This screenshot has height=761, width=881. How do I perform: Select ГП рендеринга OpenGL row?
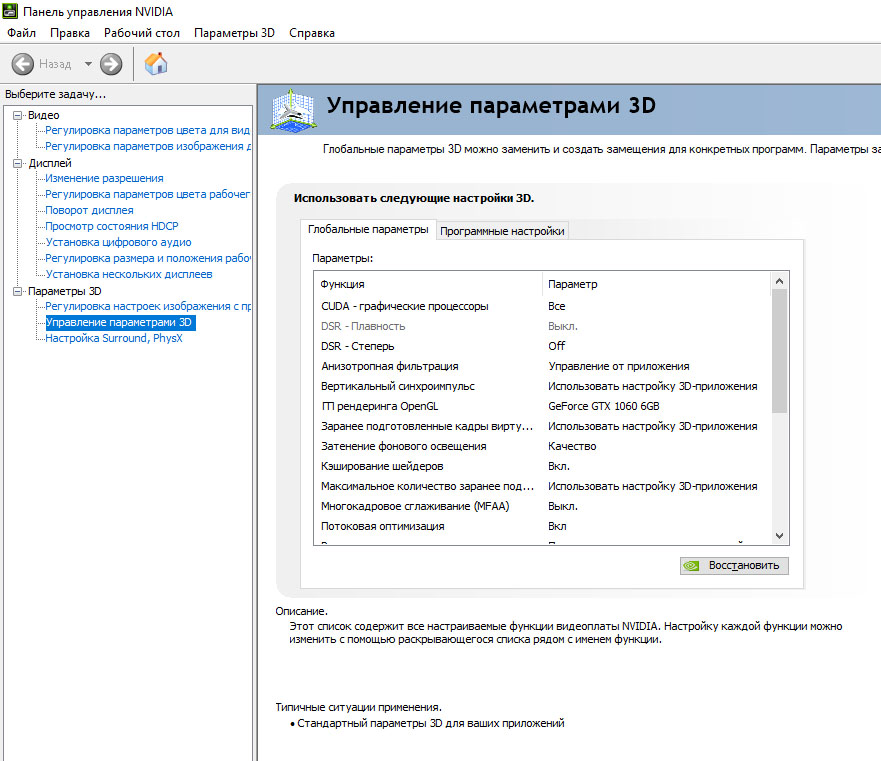coord(542,406)
